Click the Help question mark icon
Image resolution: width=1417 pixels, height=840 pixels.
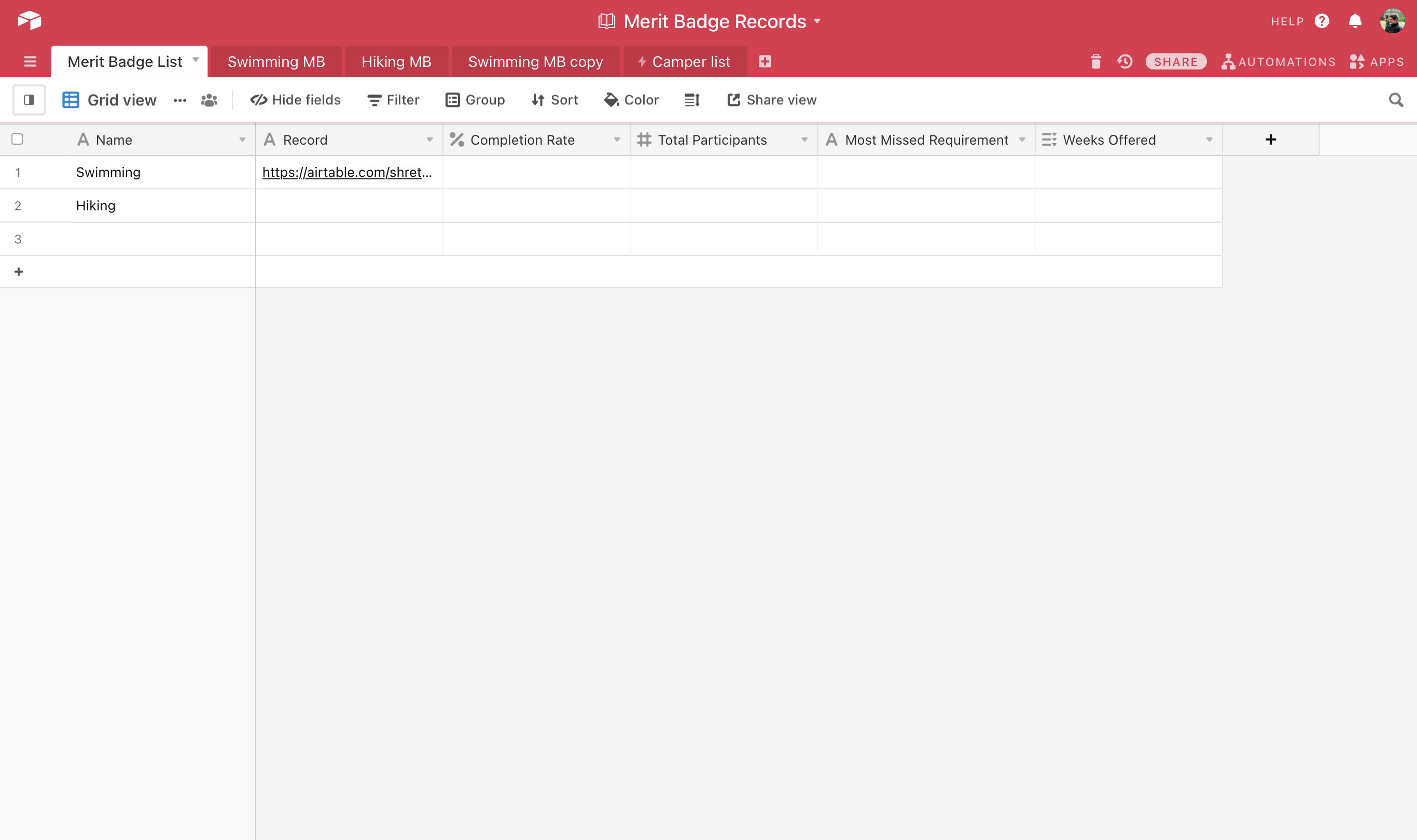coord(1322,21)
